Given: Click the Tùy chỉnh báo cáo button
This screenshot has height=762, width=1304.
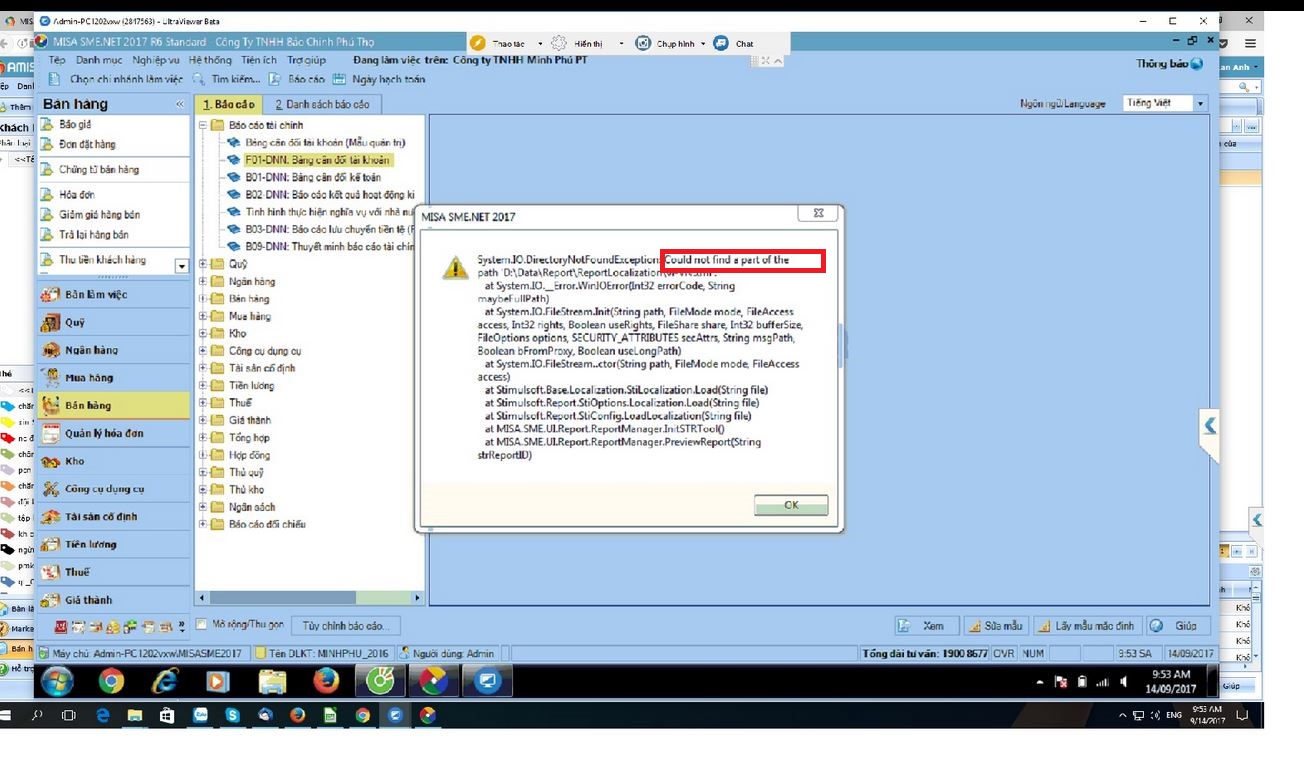Looking at the screenshot, I should click(x=346, y=626).
